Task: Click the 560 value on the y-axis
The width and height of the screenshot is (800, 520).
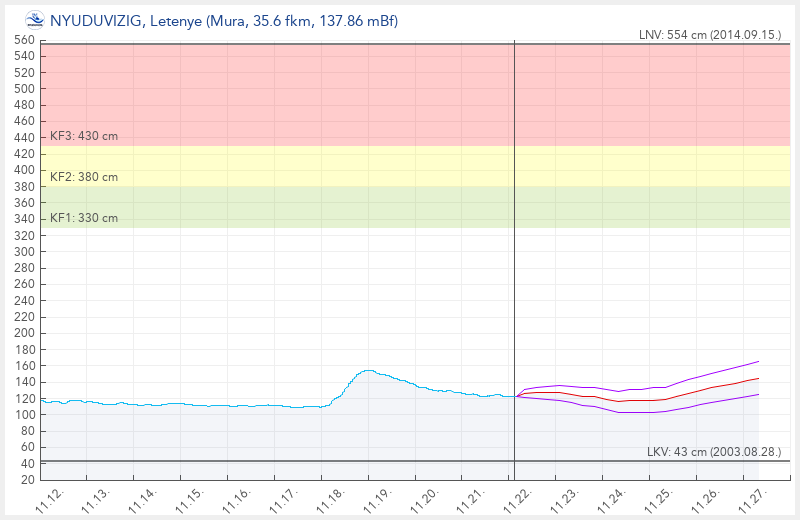Action: click(24, 40)
